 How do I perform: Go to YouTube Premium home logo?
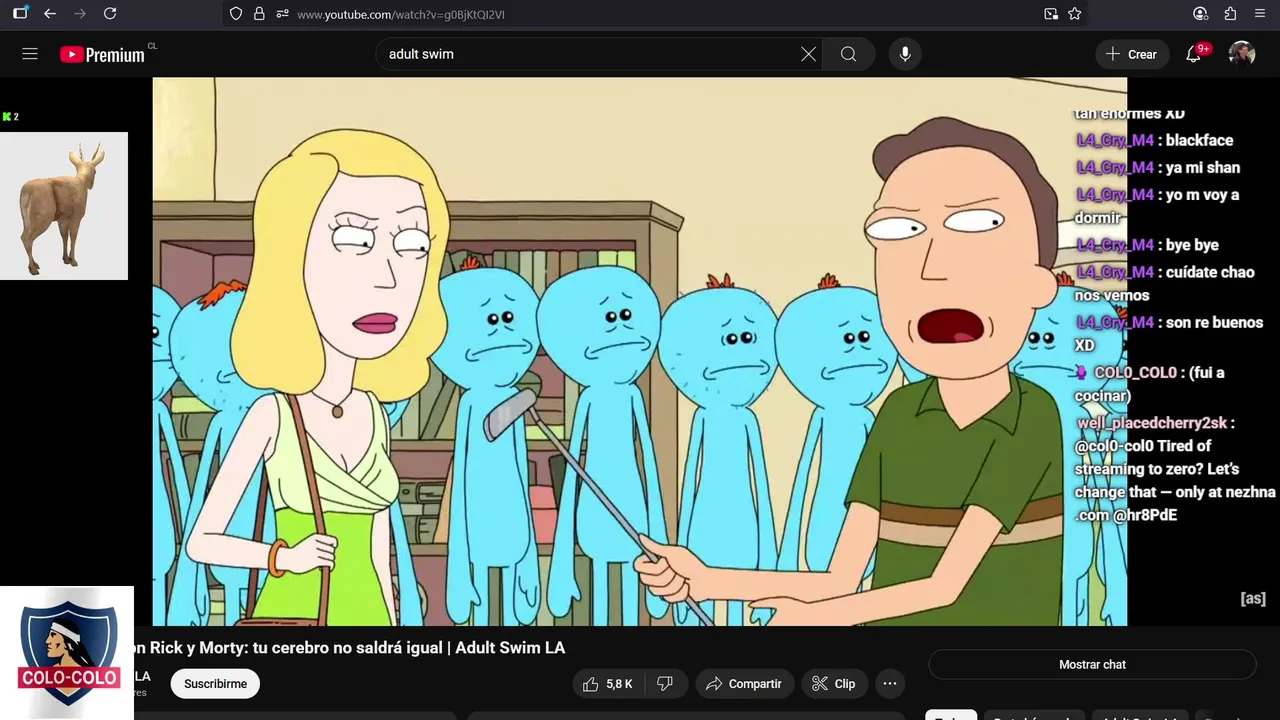102,54
